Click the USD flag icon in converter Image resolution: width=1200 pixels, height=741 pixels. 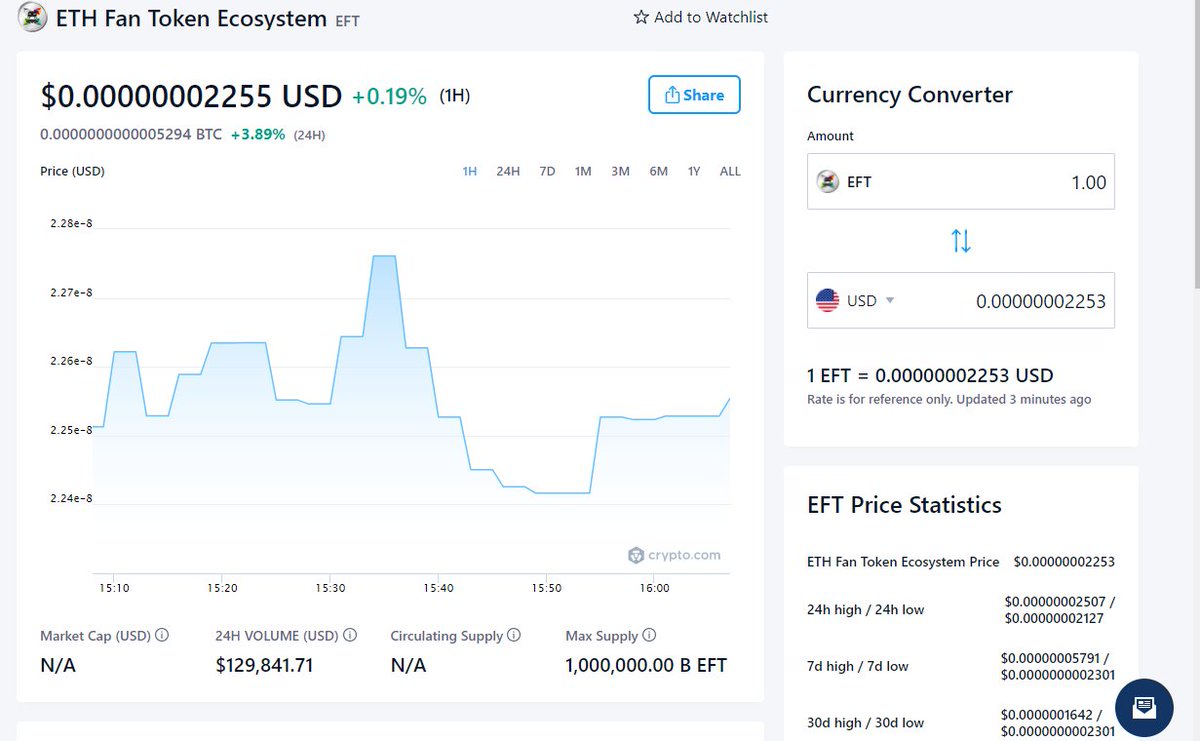(x=828, y=300)
